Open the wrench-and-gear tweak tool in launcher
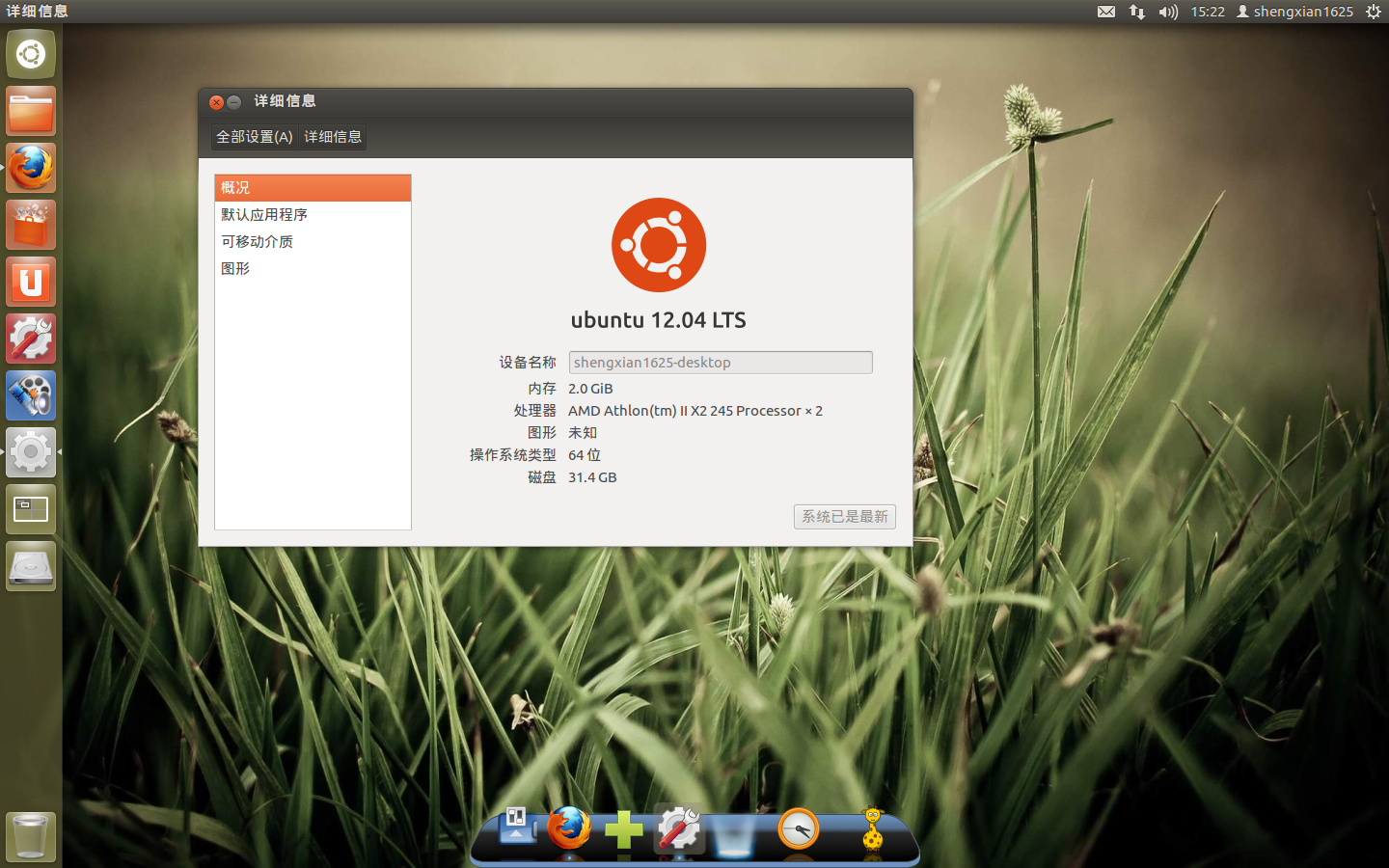Screen dimensions: 1389x868 (31, 339)
